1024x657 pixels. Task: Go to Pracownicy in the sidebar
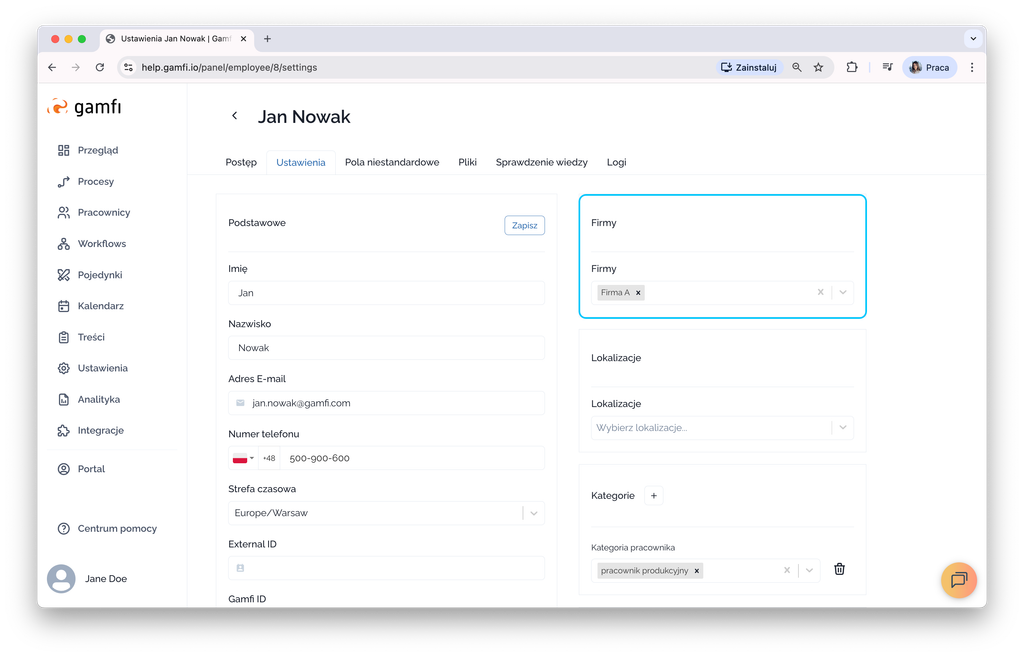(x=103, y=213)
